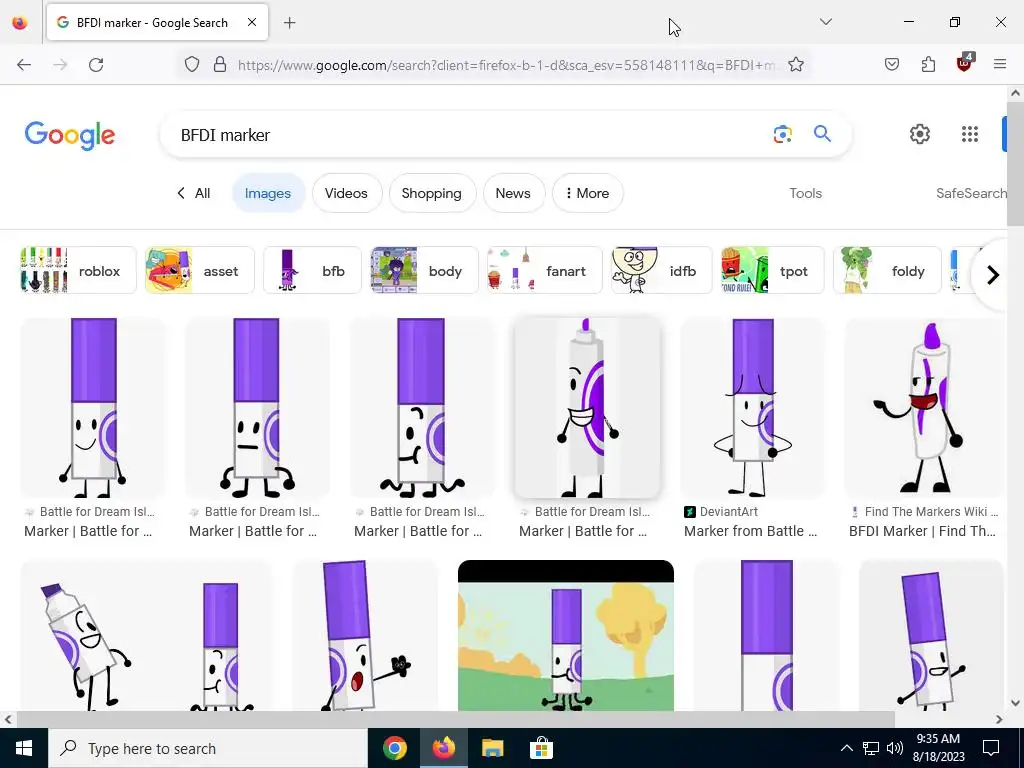
Task: Click vertical page scrollbar thumb
Action: click(1015, 163)
